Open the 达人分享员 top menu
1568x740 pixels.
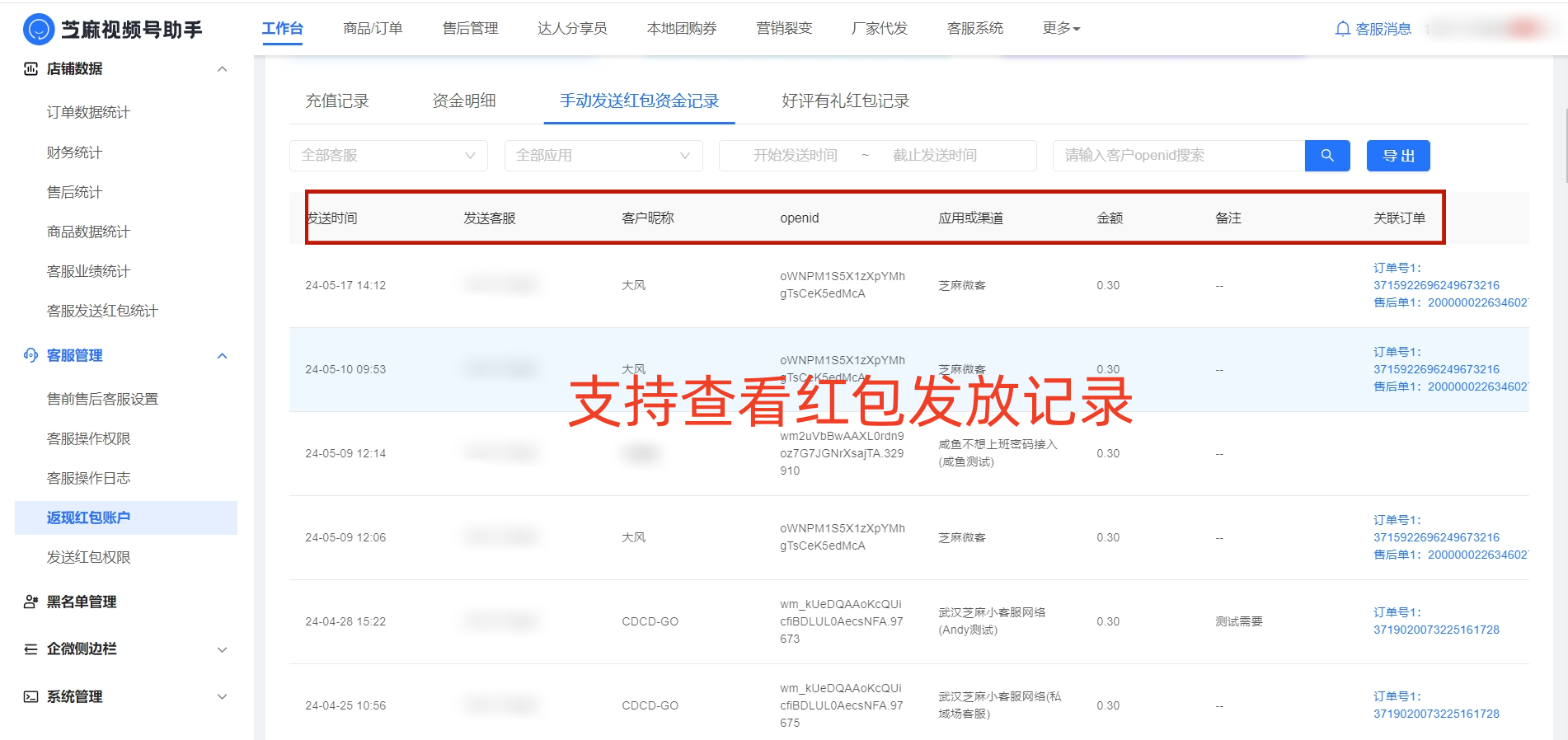[x=572, y=28]
